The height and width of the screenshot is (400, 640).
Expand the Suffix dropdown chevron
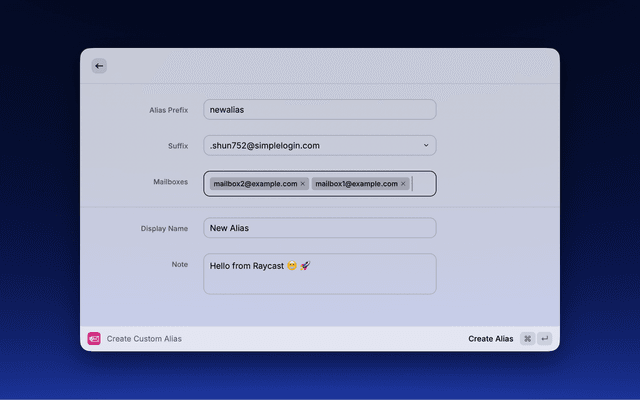coord(425,146)
